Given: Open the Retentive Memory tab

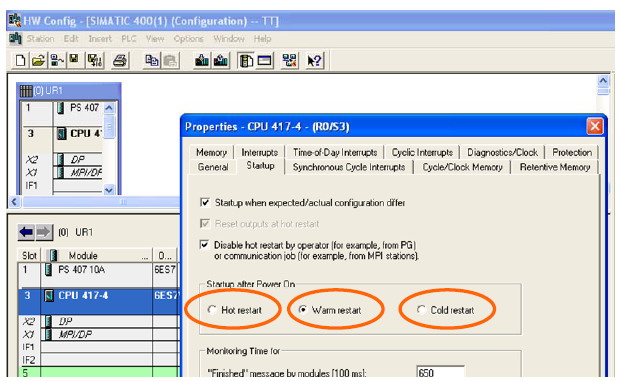Looking at the screenshot, I should pyautogui.click(x=555, y=167).
